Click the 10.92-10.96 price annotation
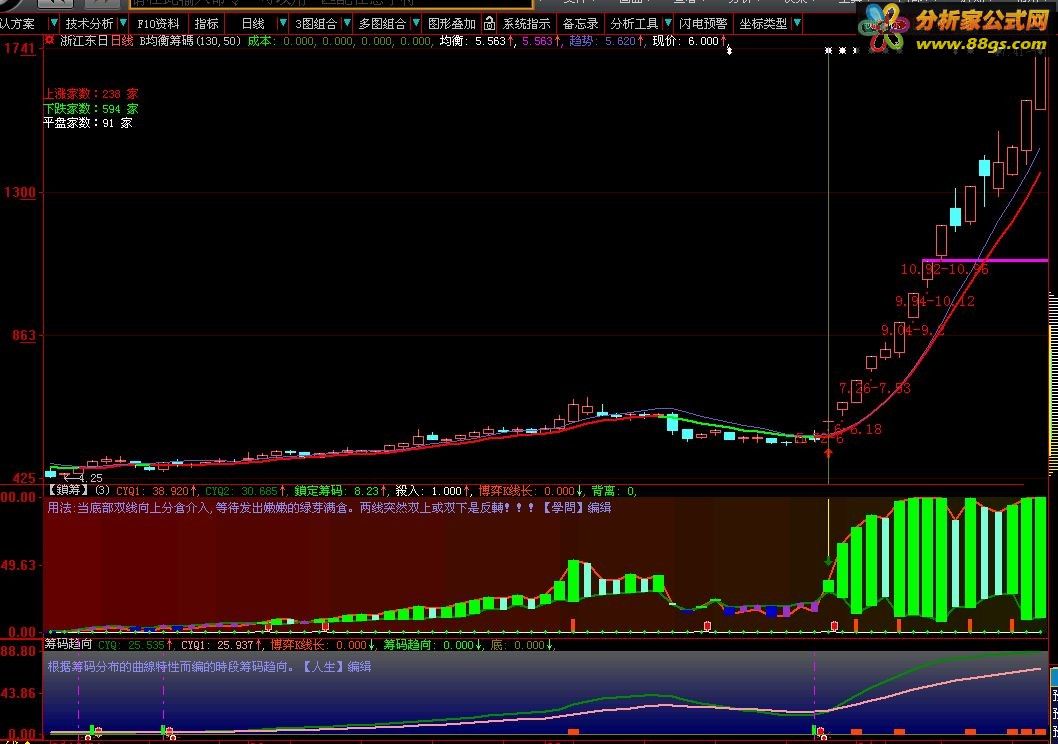 945,270
